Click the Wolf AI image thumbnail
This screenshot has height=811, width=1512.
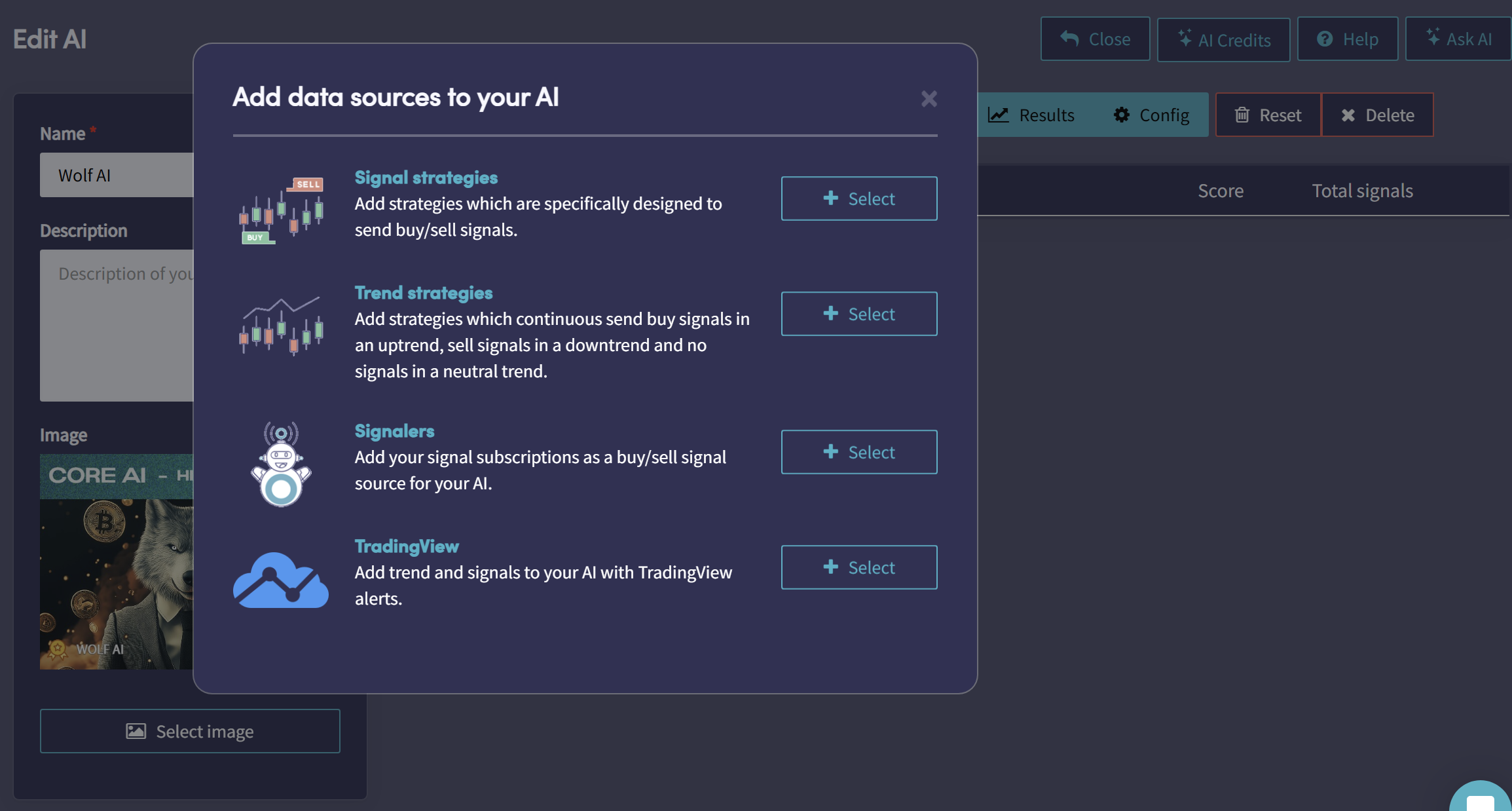point(117,561)
